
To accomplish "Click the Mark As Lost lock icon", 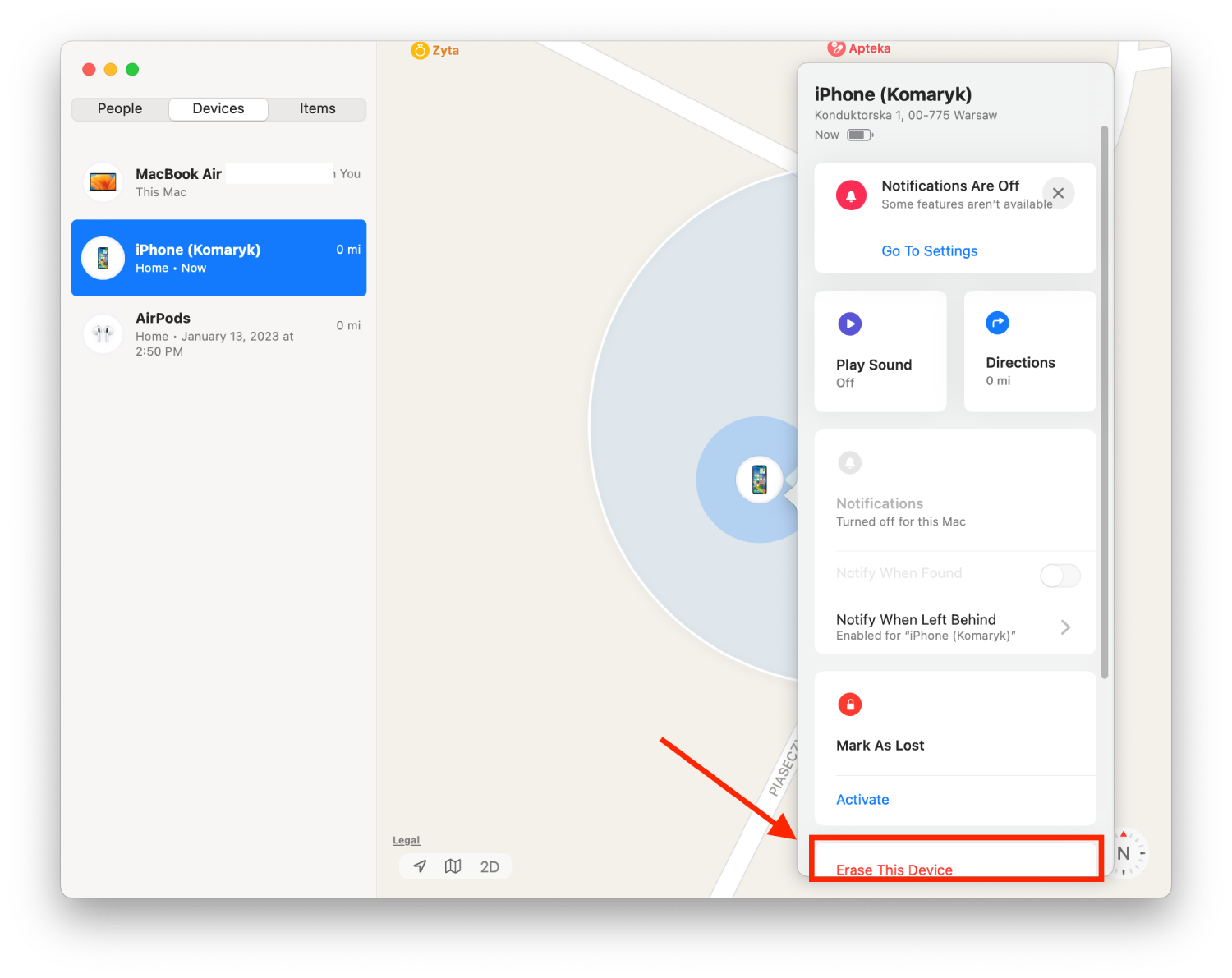I will pos(850,705).
